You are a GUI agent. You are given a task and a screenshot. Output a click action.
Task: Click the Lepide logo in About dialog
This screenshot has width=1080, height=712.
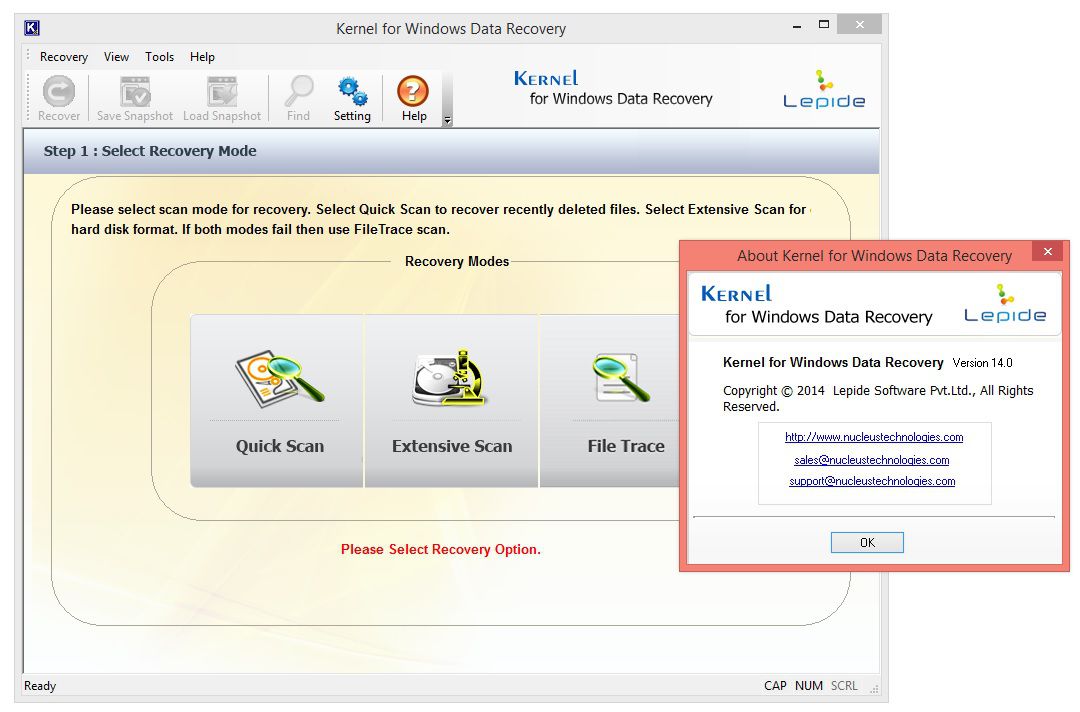click(x=1005, y=304)
